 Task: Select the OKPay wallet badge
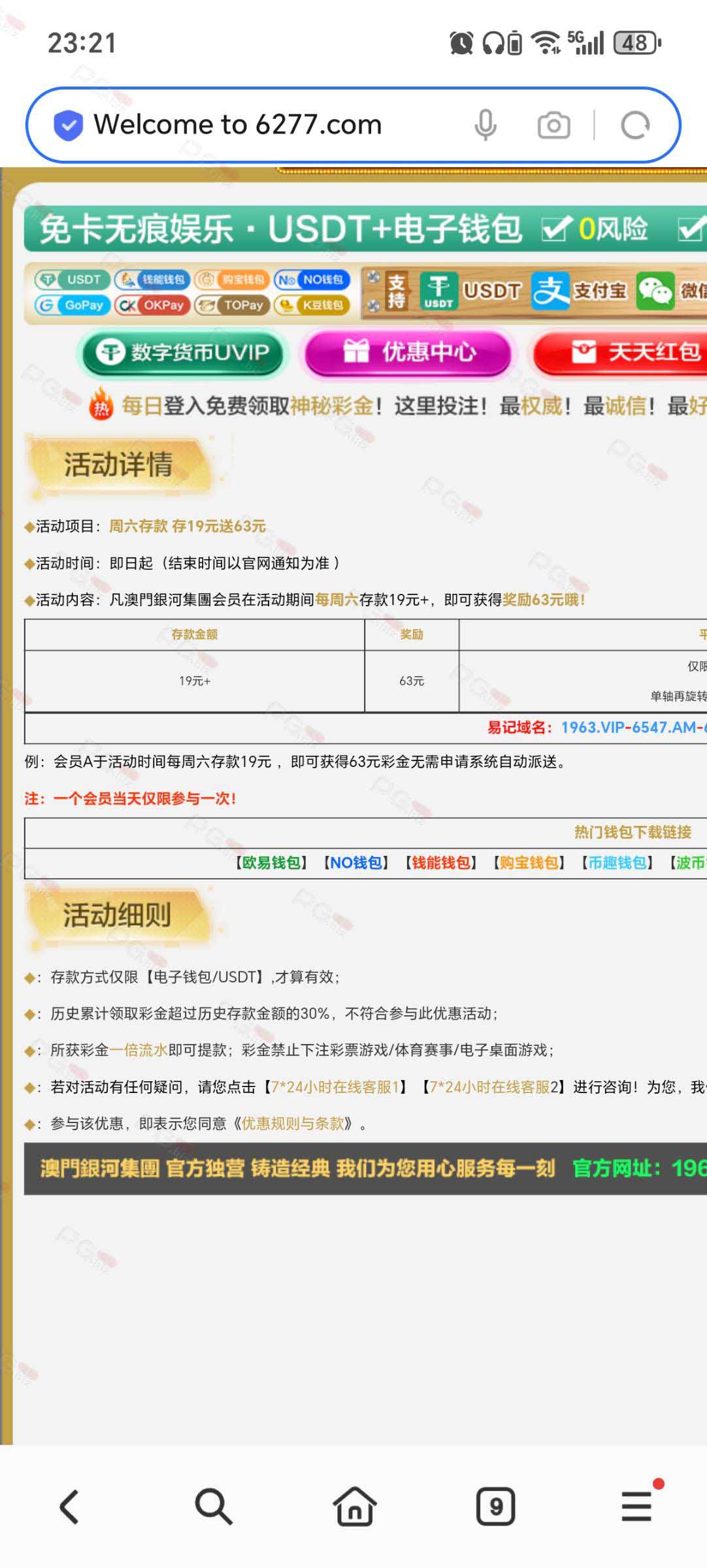152,305
